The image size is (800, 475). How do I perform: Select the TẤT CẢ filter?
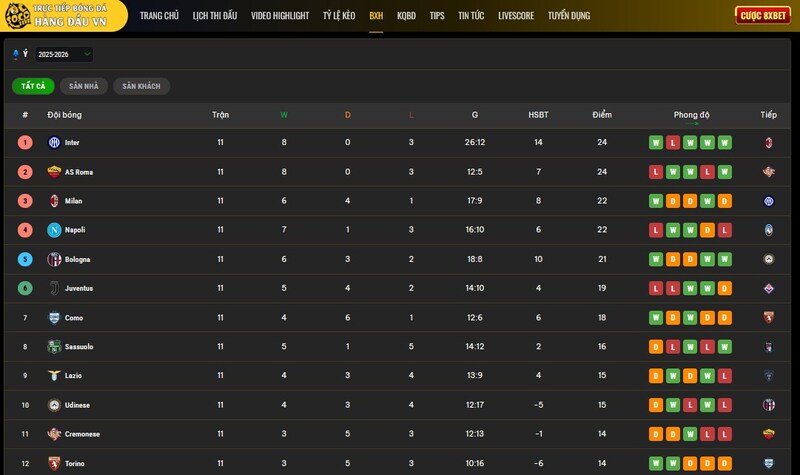pyautogui.click(x=33, y=87)
